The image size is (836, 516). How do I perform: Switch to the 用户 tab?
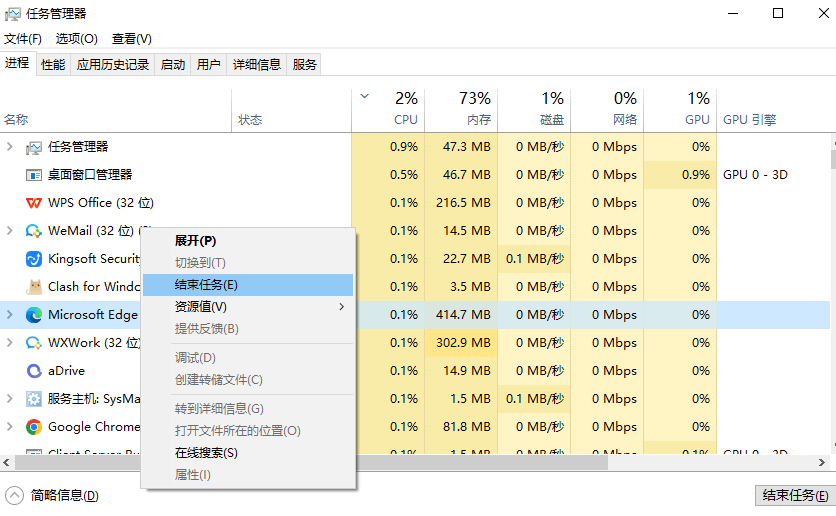[208, 64]
